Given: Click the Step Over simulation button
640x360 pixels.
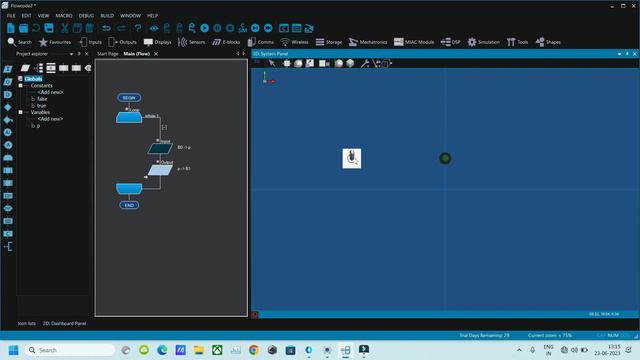Looking at the screenshot, I should click(268, 28).
